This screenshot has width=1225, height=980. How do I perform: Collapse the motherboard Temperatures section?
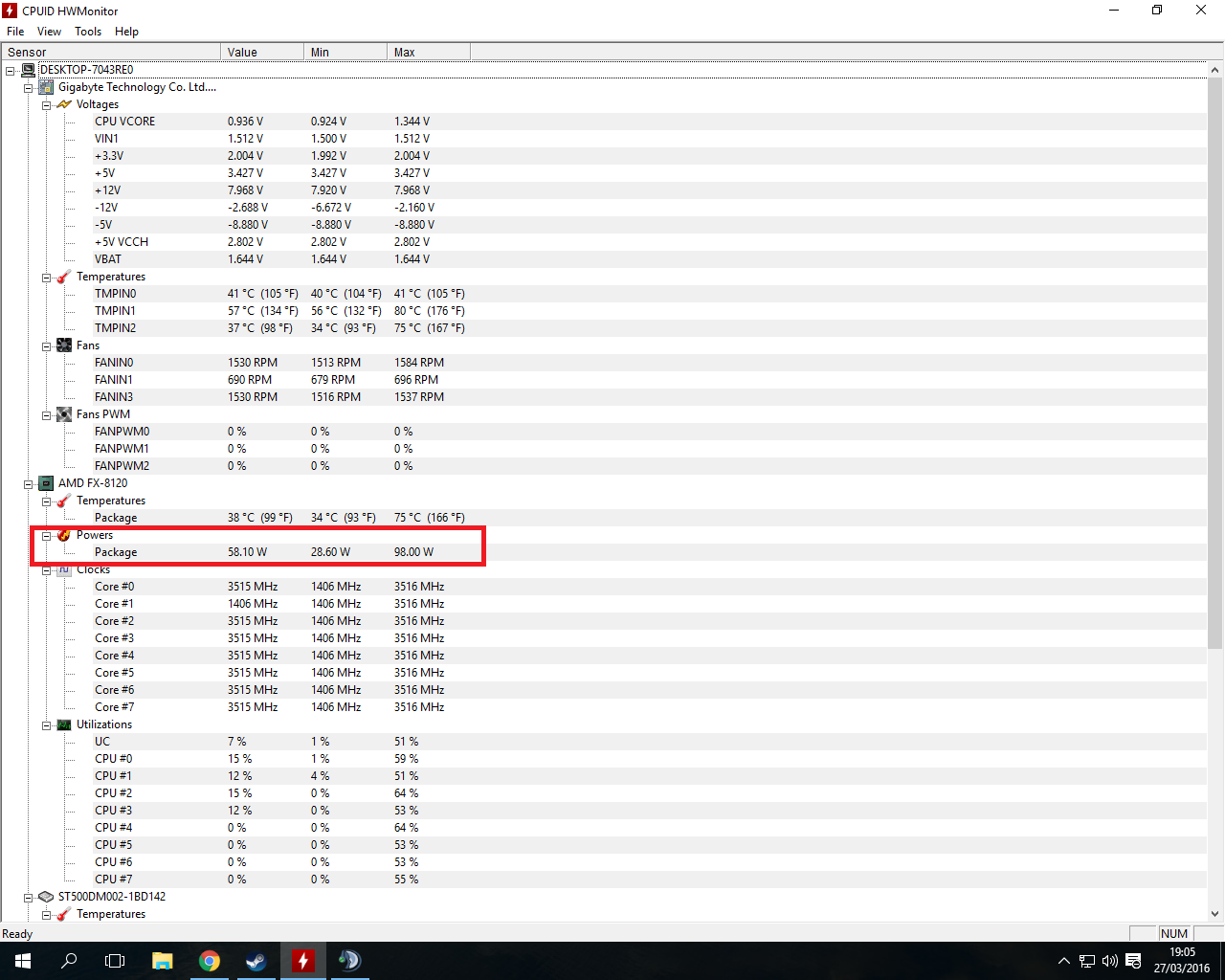pos(46,278)
